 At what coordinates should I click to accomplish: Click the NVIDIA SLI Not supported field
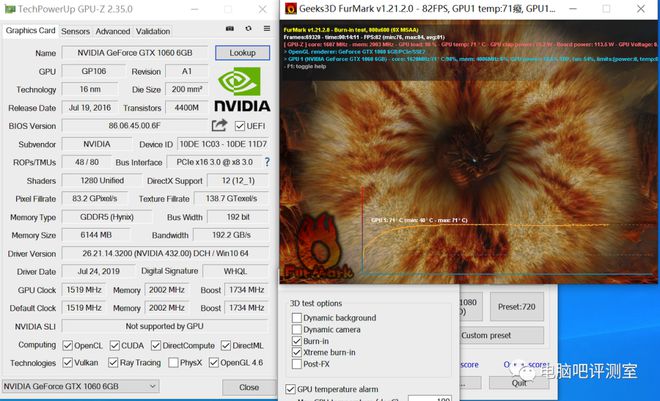tap(165, 326)
